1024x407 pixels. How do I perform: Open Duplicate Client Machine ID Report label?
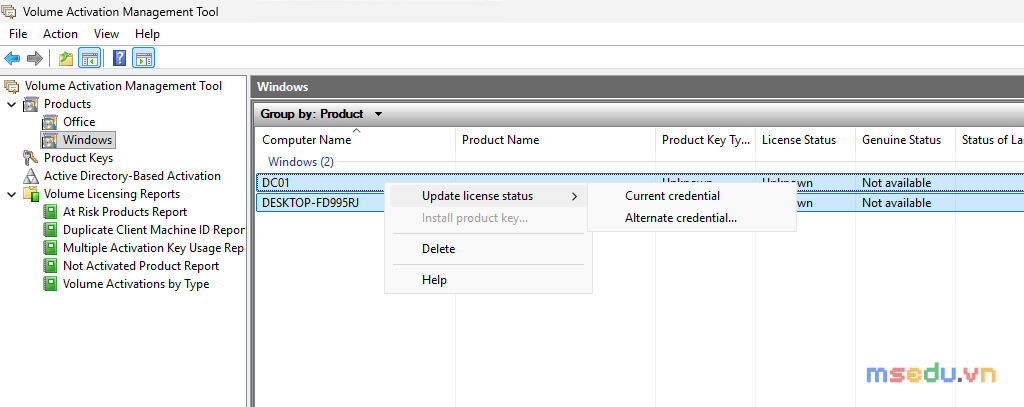point(153,230)
